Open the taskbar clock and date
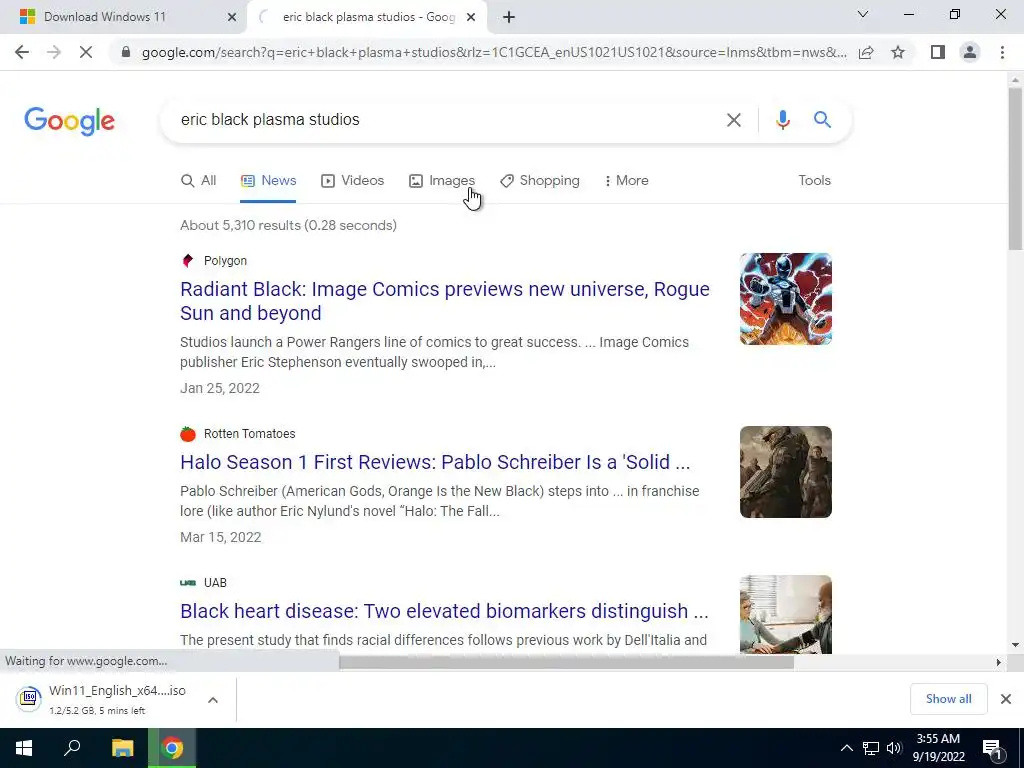 (x=938, y=748)
